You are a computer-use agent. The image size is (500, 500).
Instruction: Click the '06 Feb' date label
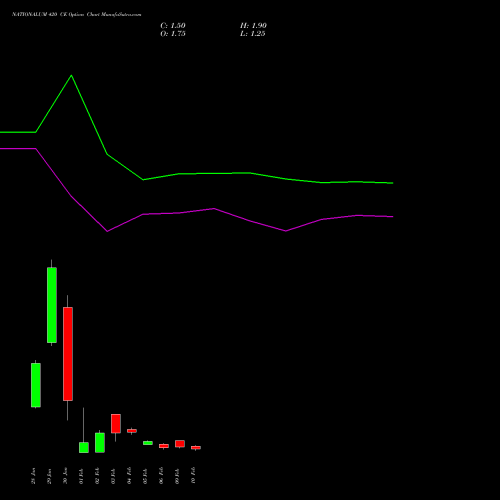[161, 476]
